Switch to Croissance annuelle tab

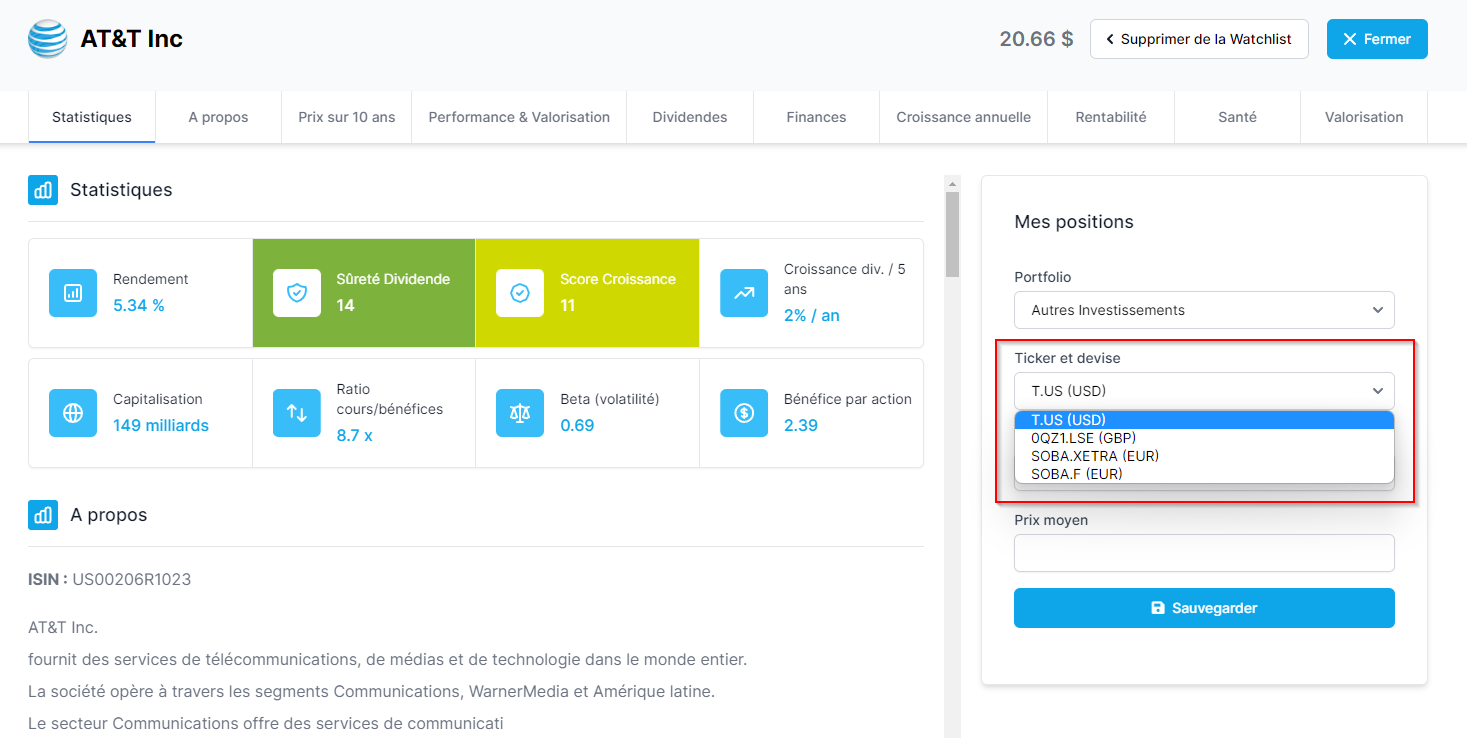click(963, 117)
